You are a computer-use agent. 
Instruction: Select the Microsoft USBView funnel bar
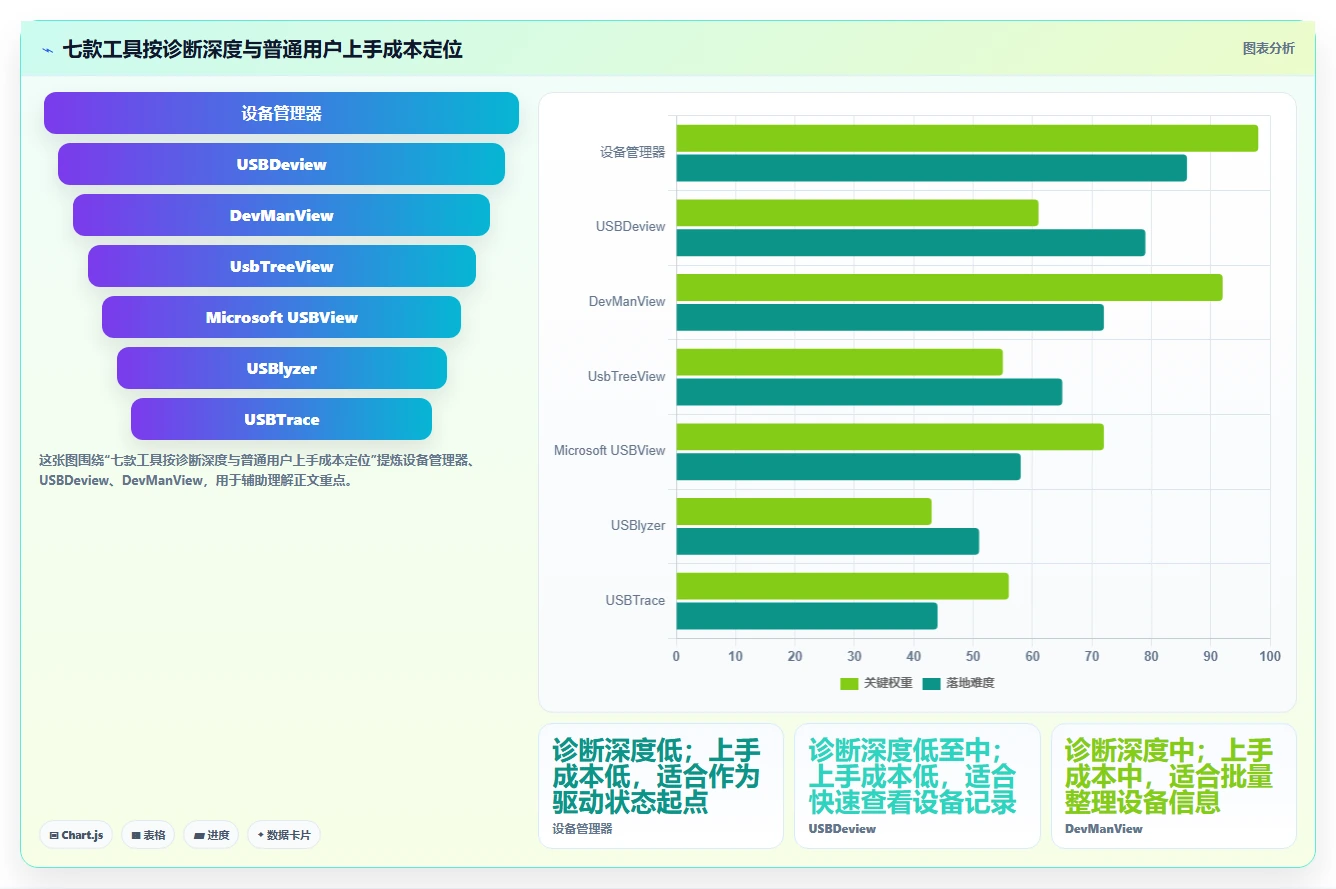(x=281, y=317)
